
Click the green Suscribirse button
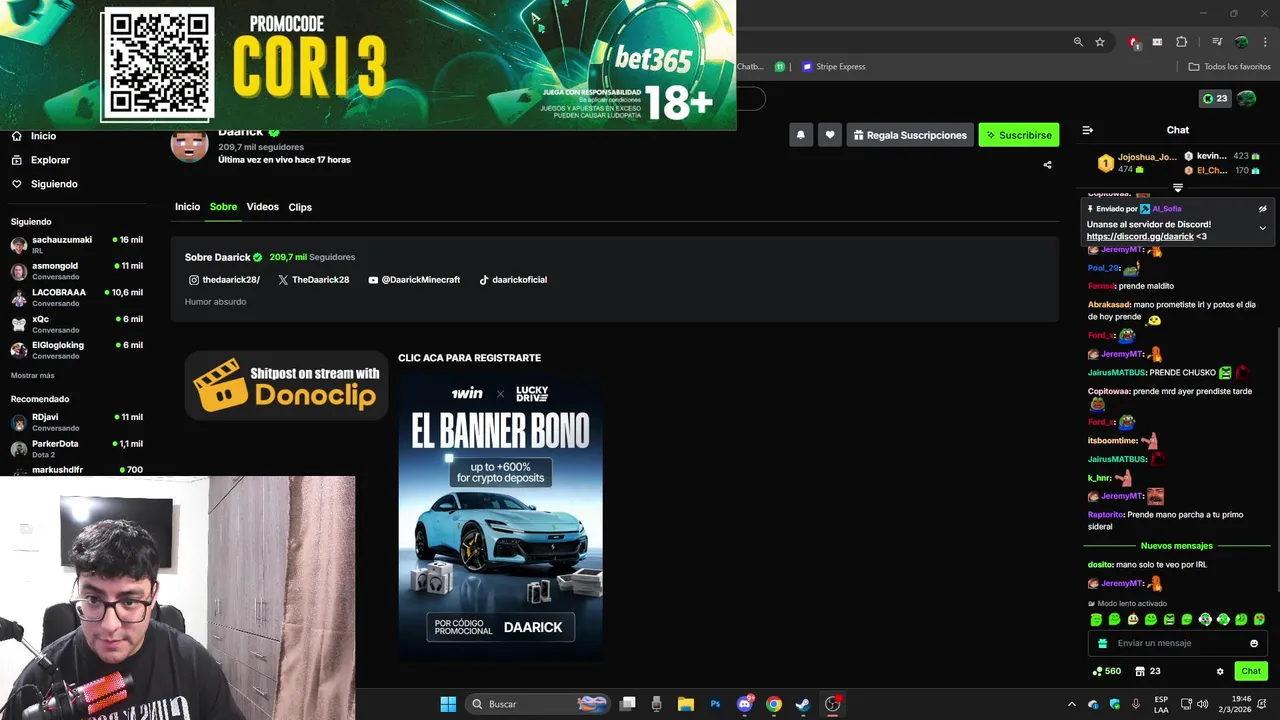click(1018, 135)
